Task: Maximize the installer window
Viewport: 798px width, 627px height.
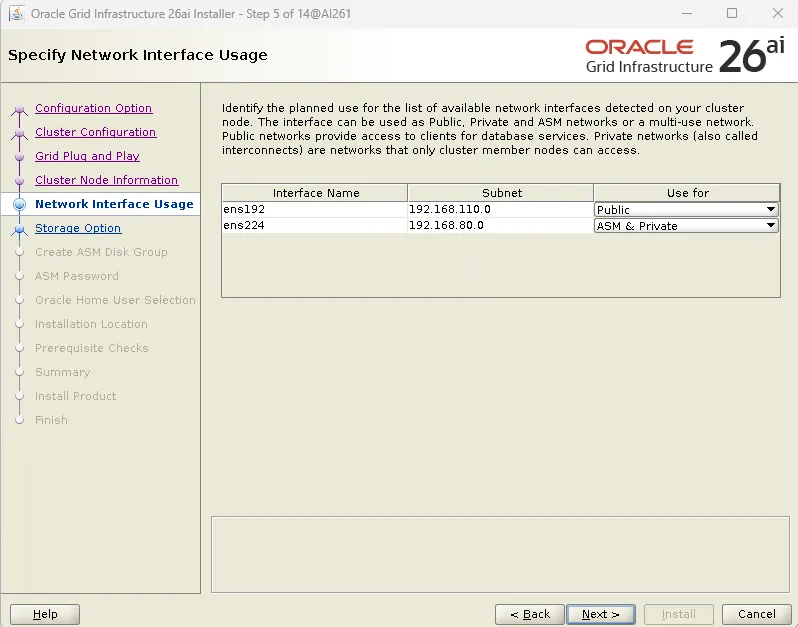Action: pyautogui.click(x=732, y=13)
